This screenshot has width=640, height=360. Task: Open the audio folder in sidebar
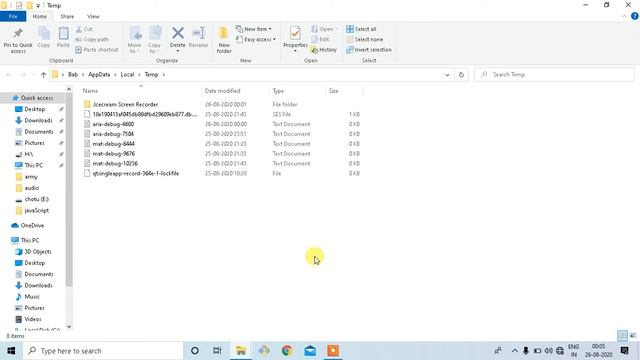31,188
